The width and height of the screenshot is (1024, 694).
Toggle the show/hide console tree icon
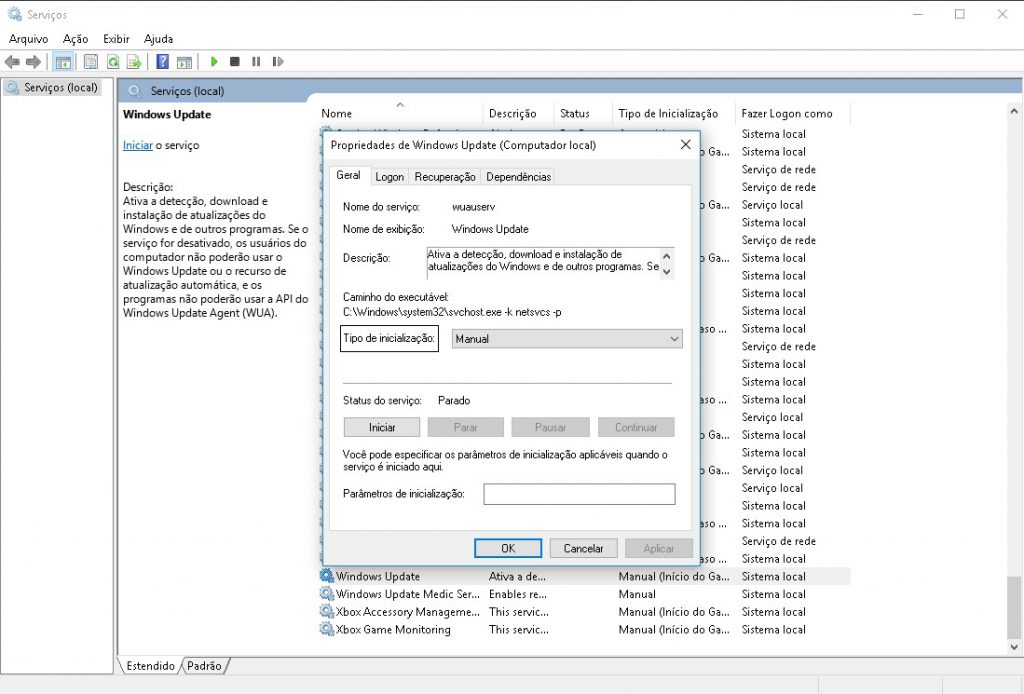click(63, 62)
